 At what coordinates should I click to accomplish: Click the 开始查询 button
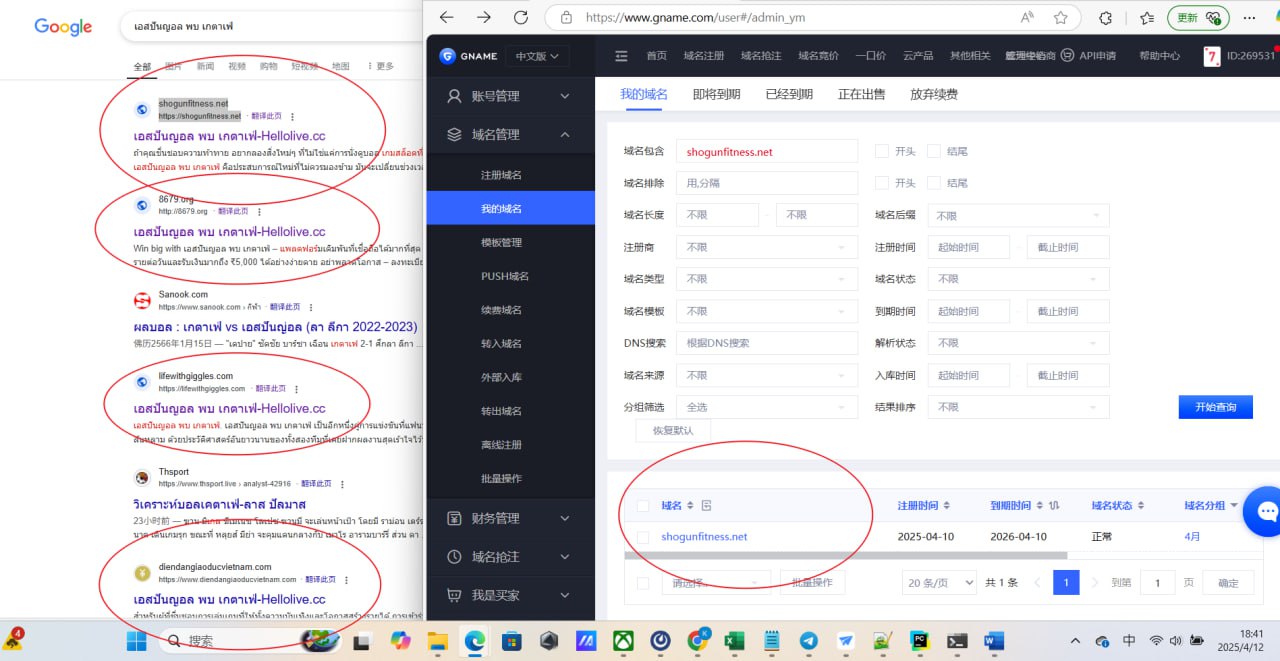point(1215,407)
